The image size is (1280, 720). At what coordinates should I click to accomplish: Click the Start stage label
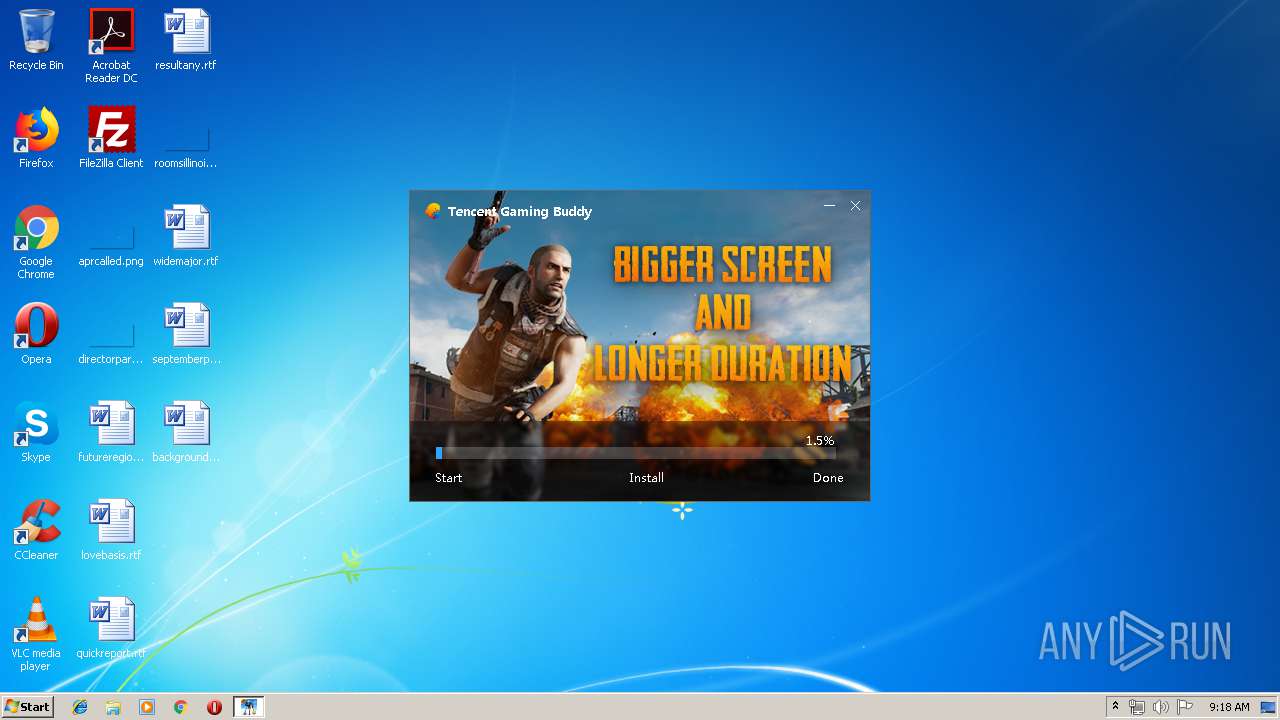449,478
